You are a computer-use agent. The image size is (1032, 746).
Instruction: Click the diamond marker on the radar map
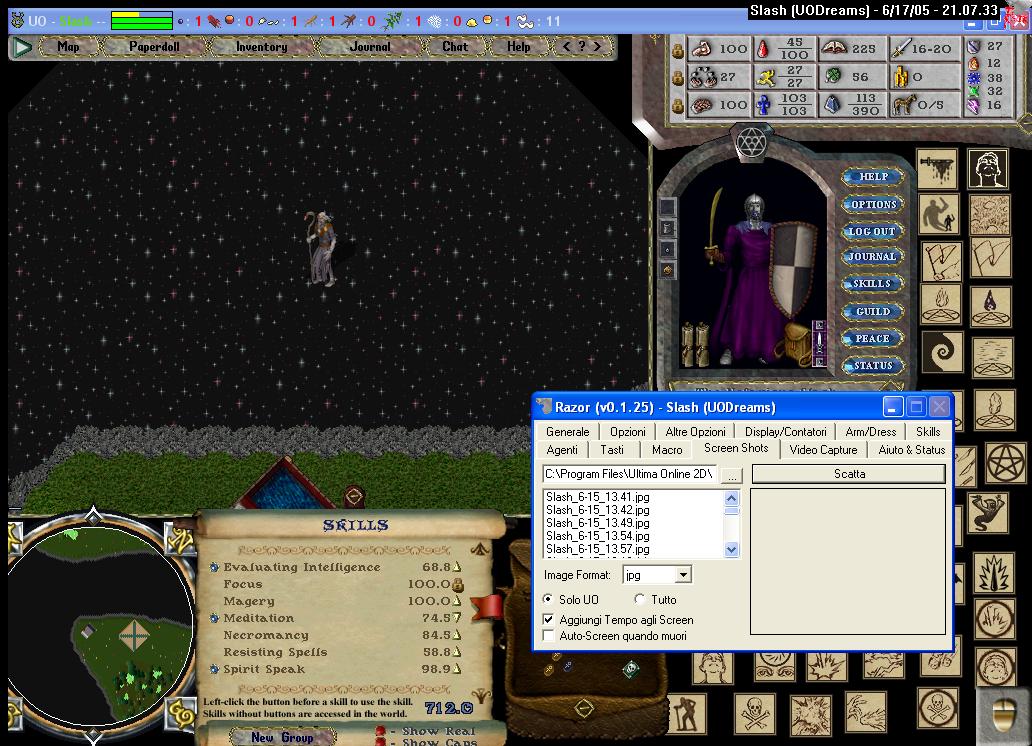point(134,635)
